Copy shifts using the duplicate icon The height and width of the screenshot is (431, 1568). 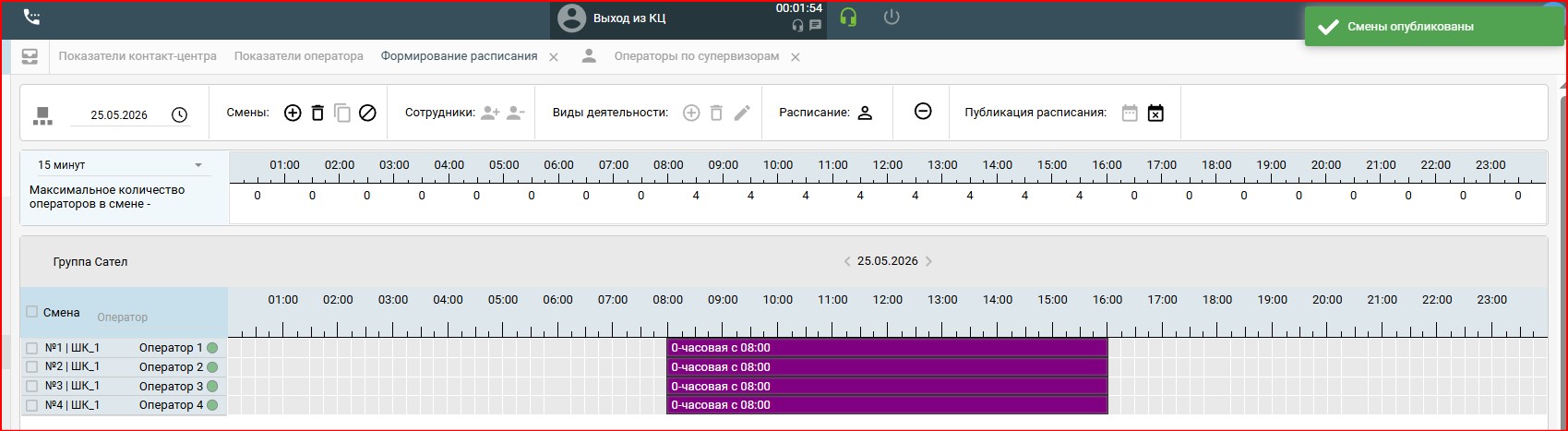click(x=342, y=113)
